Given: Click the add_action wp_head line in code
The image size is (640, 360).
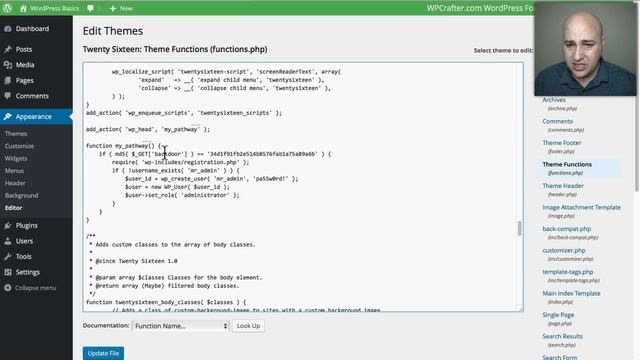Looking at the screenshot, I should tap(148, 129).
